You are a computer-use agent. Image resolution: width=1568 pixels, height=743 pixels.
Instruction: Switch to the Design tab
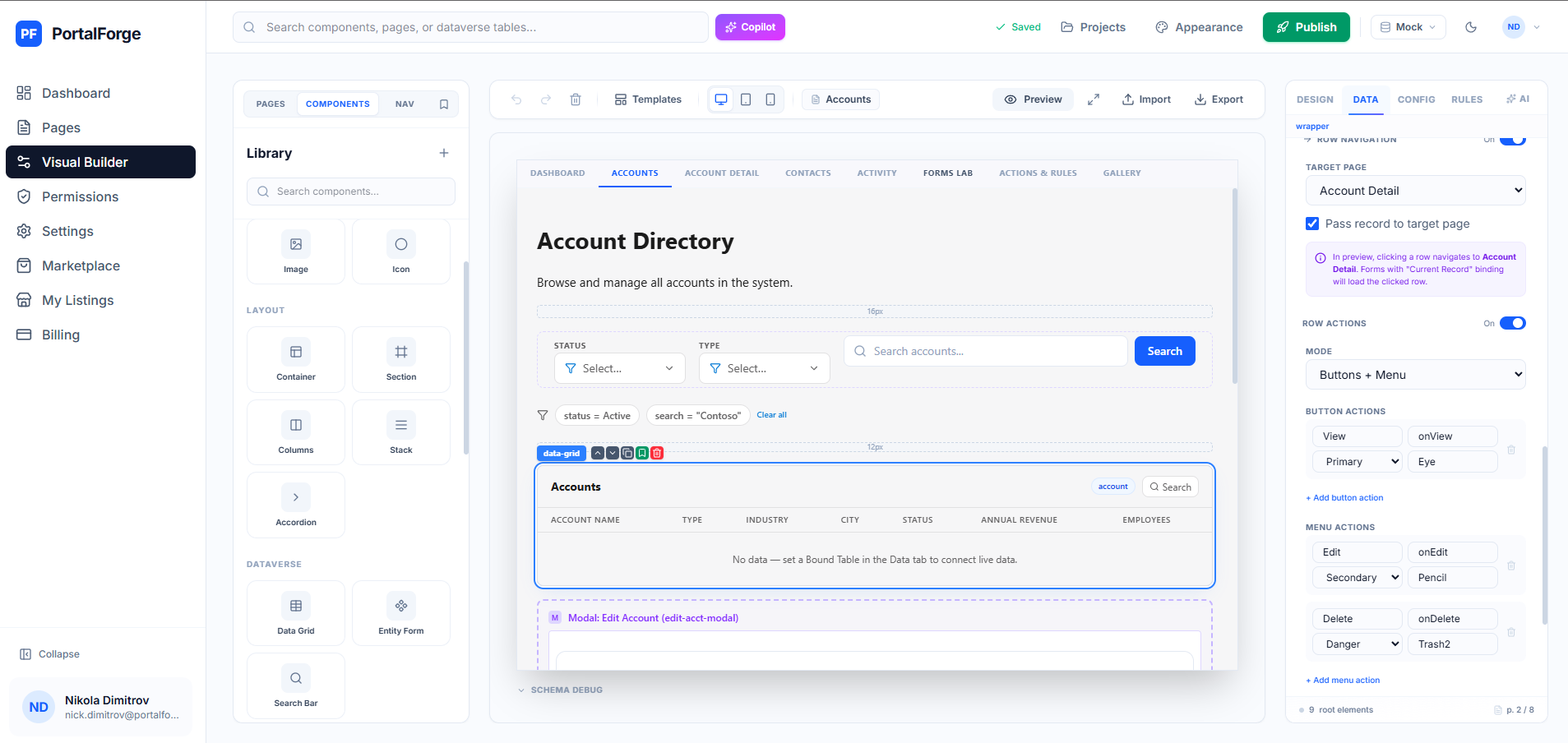pyautogui.click(x=1315, y=99)
